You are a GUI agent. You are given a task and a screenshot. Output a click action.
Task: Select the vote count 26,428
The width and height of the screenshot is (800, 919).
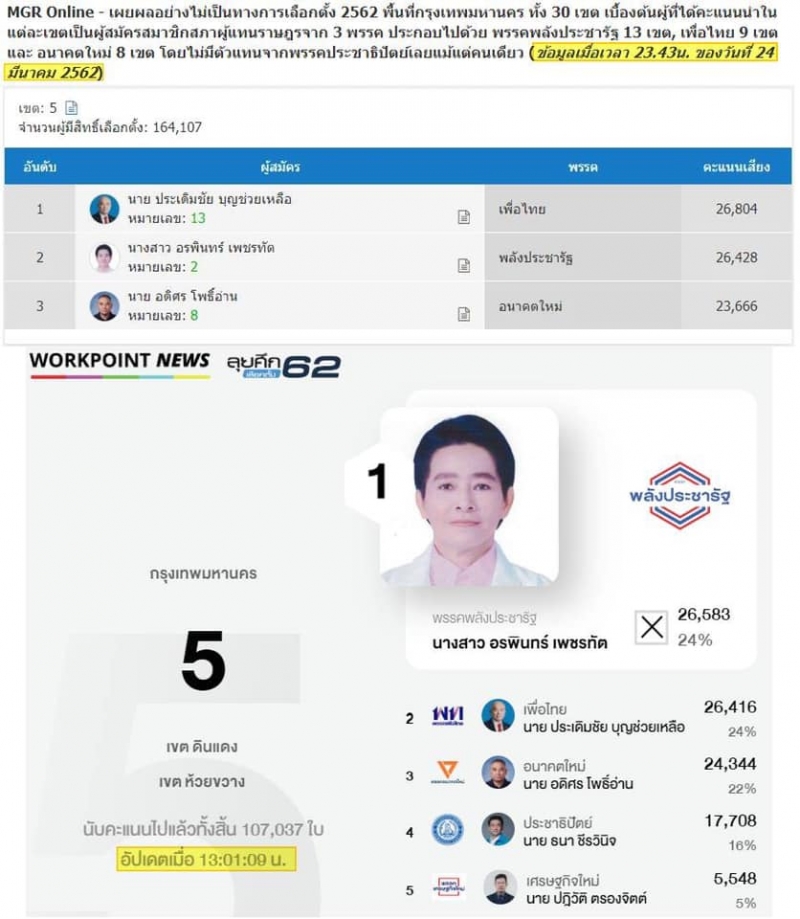click(x=736, y=258)
